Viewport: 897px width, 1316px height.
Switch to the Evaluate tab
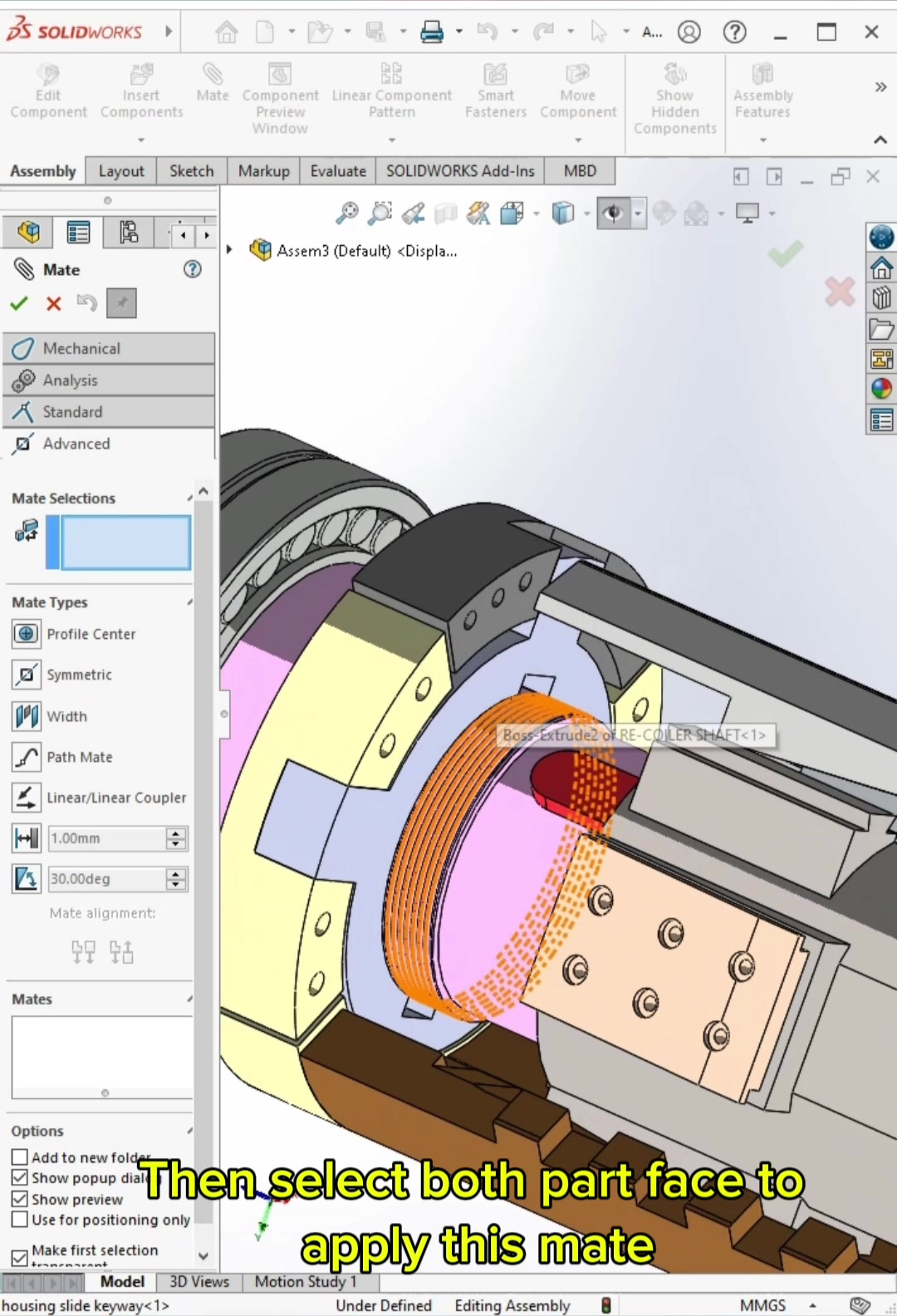click(338, 171)
